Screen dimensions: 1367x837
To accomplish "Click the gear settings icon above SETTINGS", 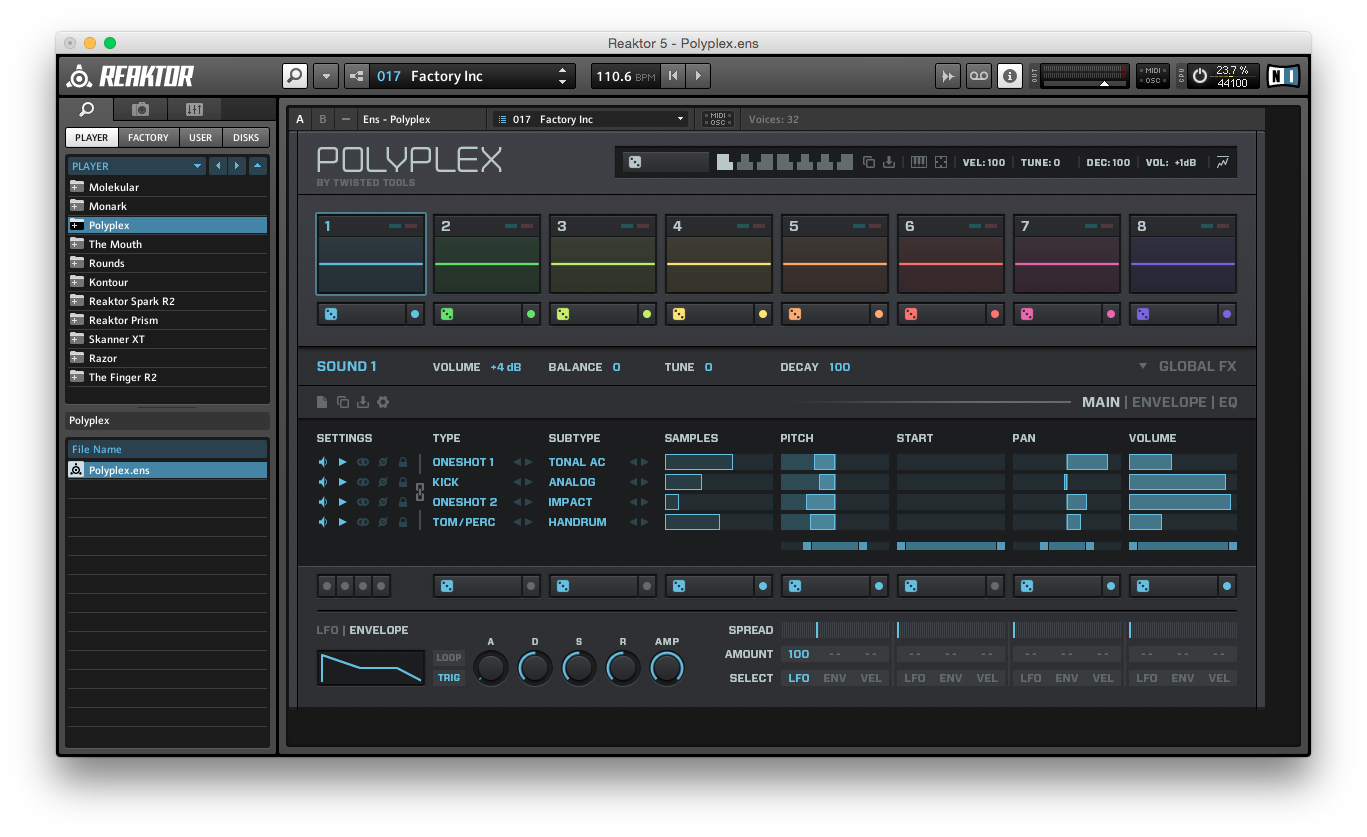I will (382, 402).
